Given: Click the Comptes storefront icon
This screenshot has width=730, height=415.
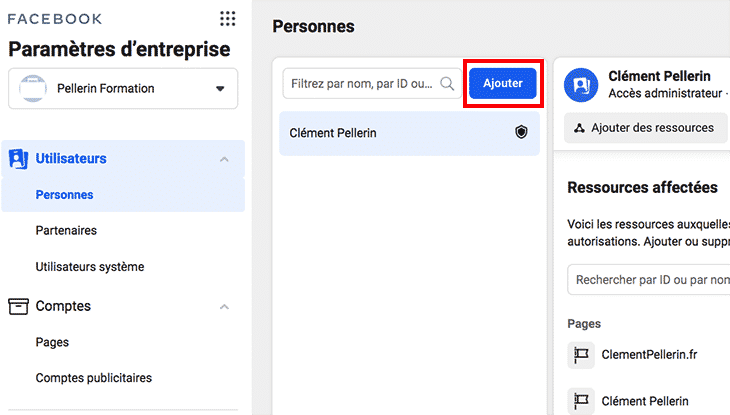Looking at the screenshot, I should click(x=19, y=306).
